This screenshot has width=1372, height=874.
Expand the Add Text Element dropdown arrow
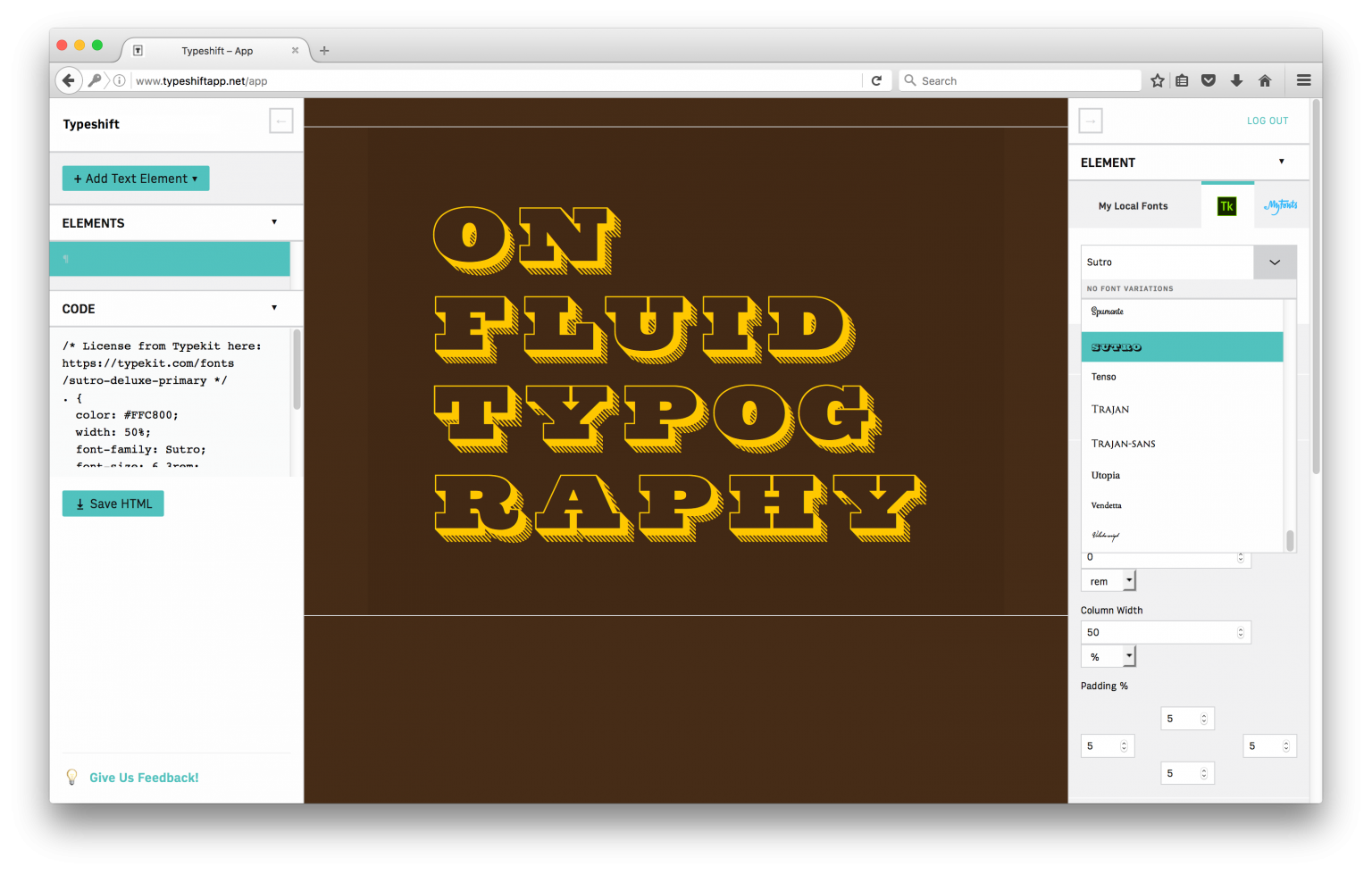(x=197, y=179)
